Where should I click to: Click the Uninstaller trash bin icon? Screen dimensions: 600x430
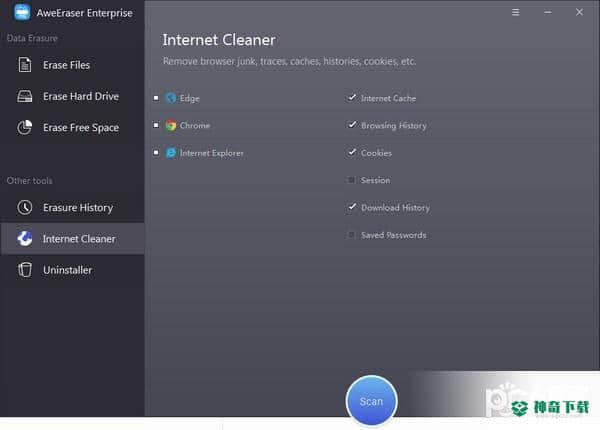[x=25, y=270]
